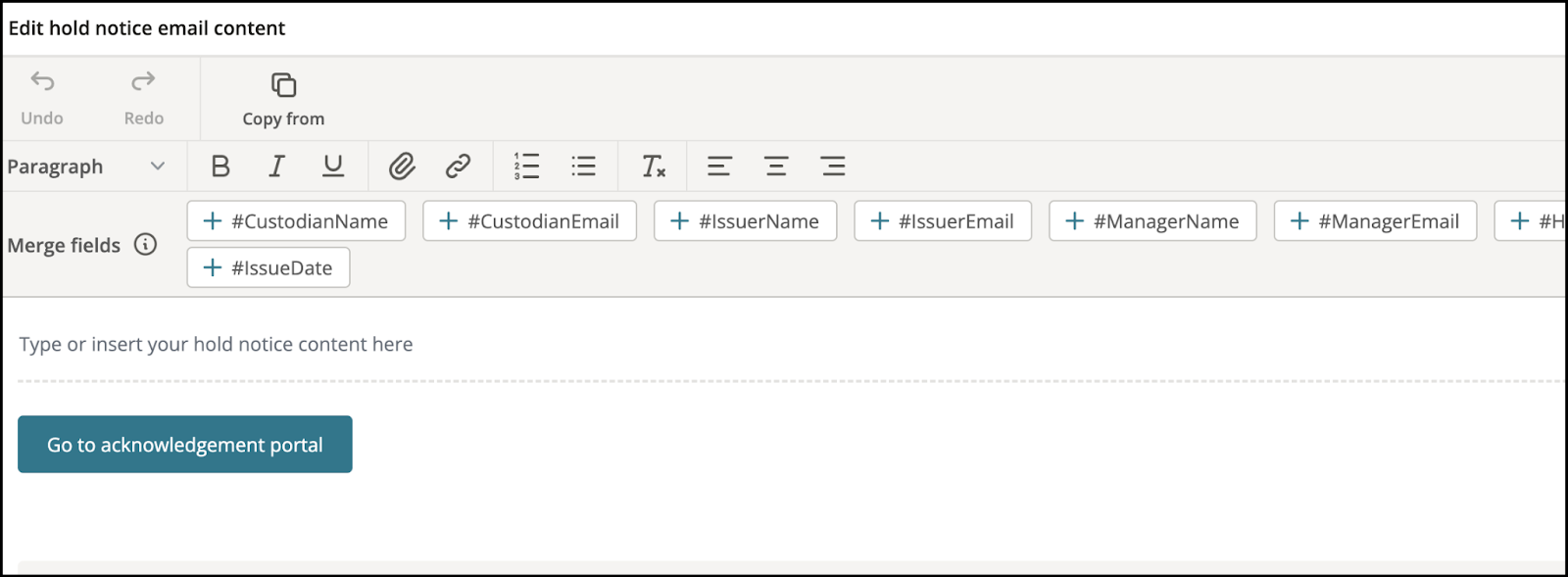This screenshot has height=577, width=1568.
Task: Insert the #CustodianName merge field
Action: pyautogui.click(x=296, y=221)
